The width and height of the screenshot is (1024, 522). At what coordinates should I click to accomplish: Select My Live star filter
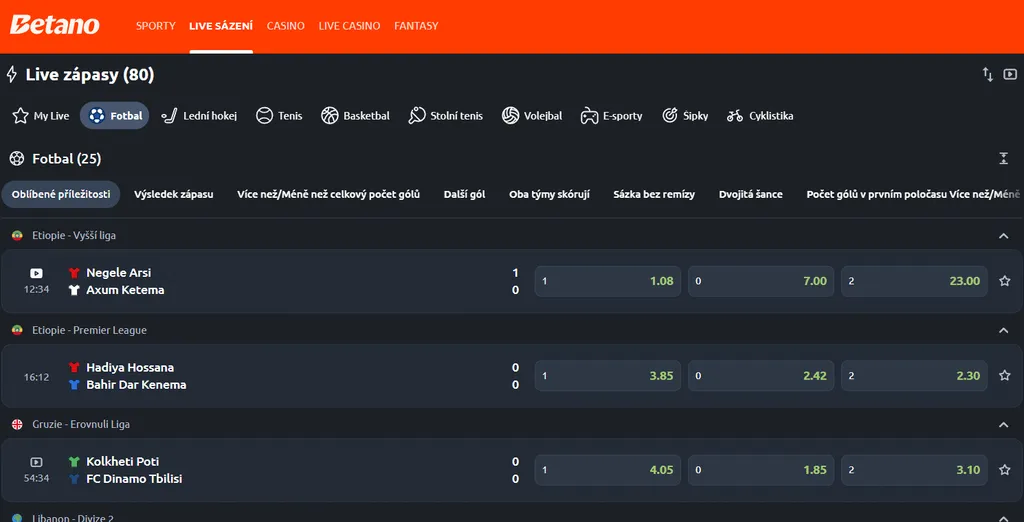pyautogui.click(x=40, y=116)
